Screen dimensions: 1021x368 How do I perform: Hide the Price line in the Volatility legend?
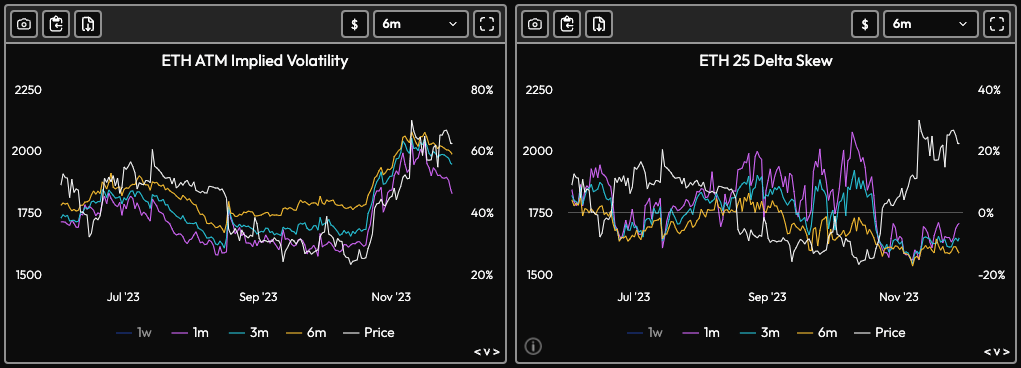pos(369,332)
